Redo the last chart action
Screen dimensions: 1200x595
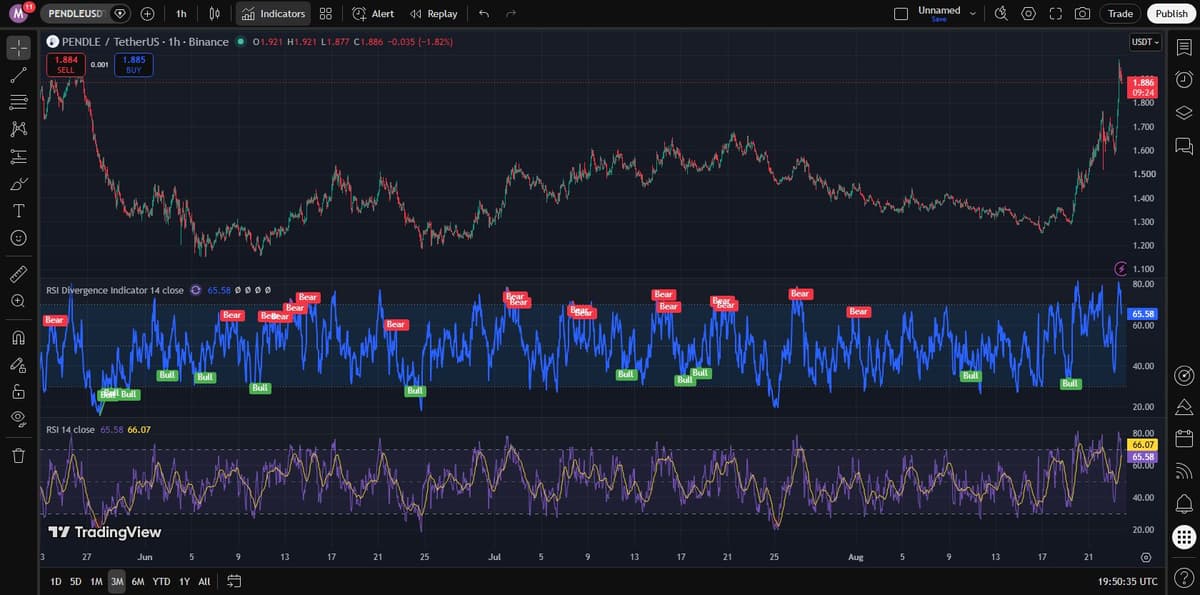pos(510,14)
